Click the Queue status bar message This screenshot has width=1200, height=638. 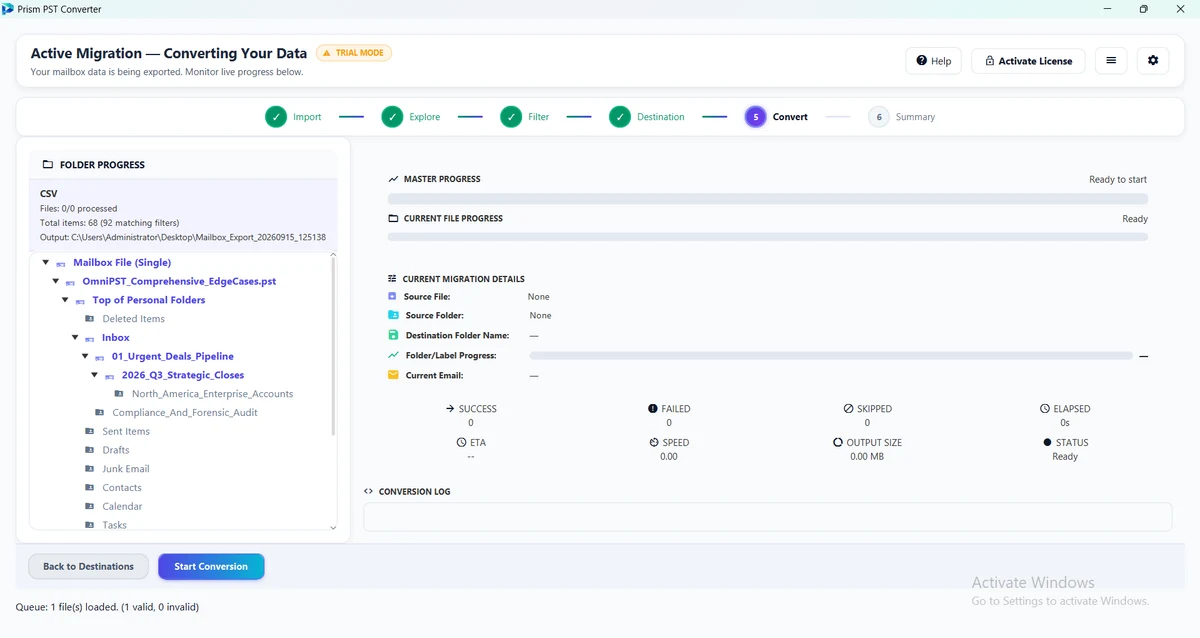click(108, 607)
